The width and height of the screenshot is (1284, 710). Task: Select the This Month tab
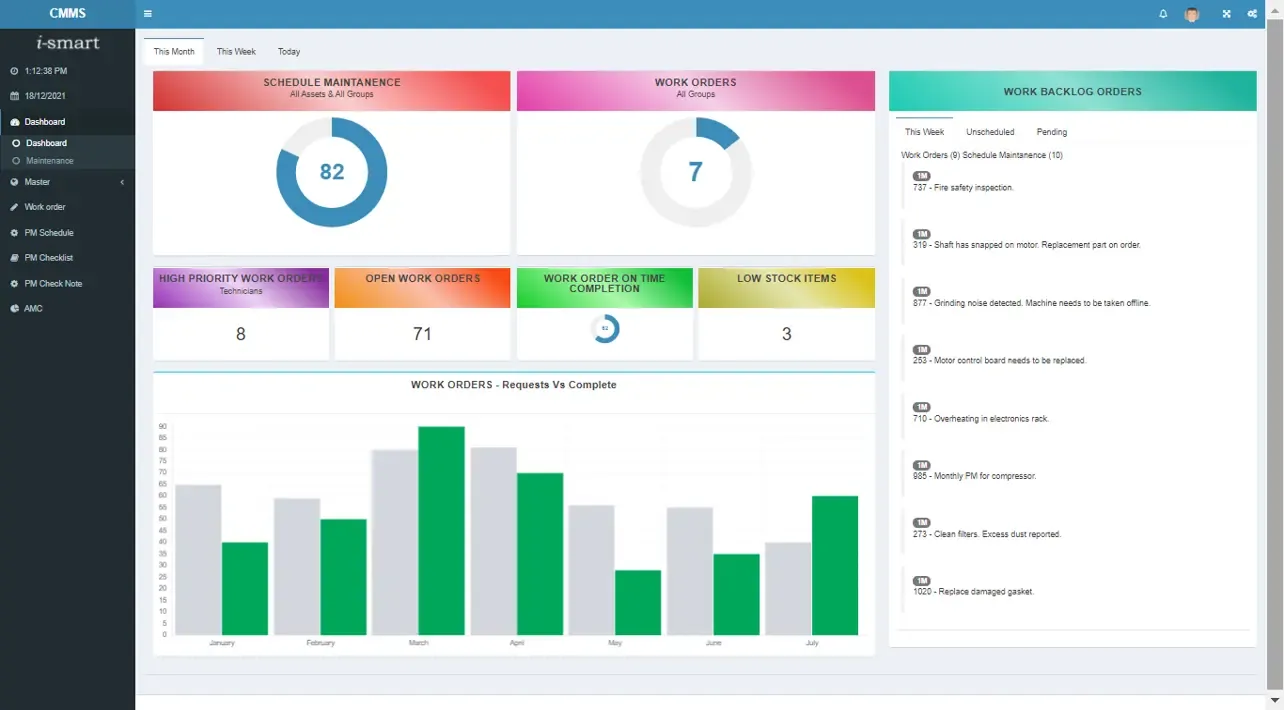coord(174,52)
